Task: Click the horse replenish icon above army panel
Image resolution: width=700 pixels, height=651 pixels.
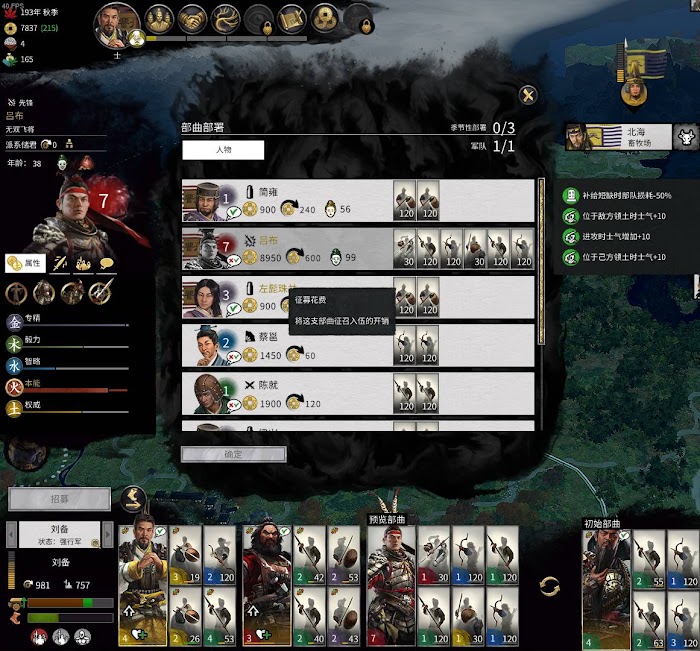Action: (x=133, y=500)
